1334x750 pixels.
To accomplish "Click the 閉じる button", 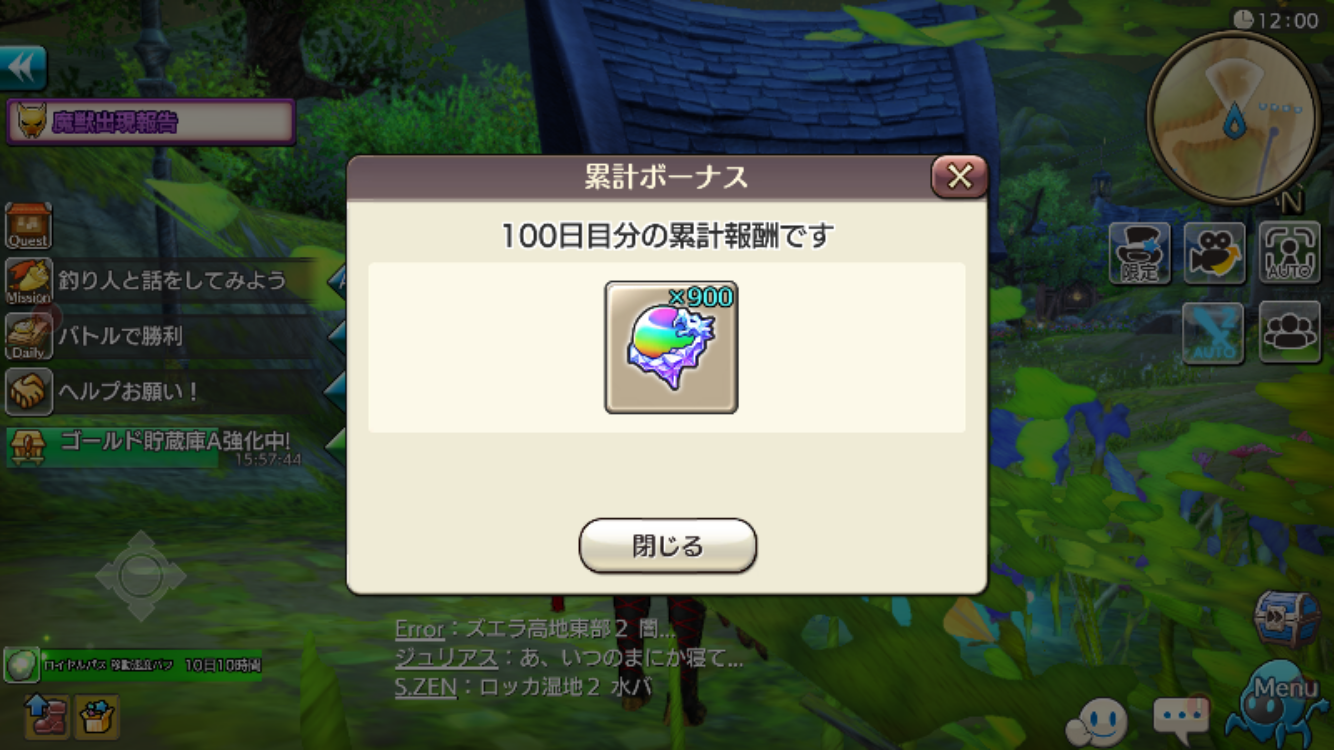I will tap(667, 546).
